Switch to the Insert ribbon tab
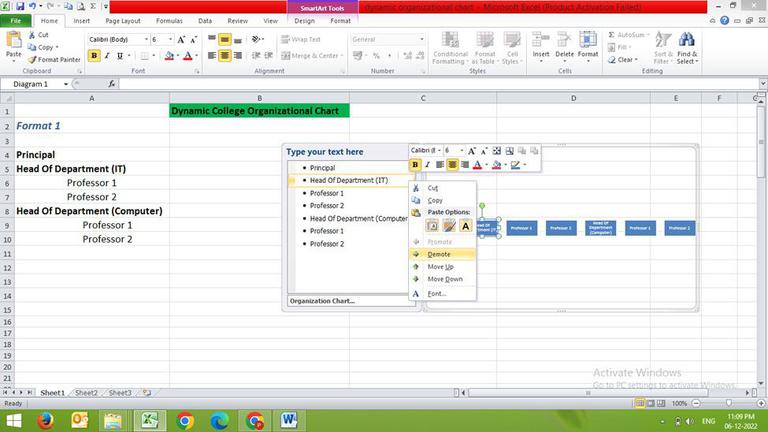This screenshot has width=768, height=432. pos(81,21)
